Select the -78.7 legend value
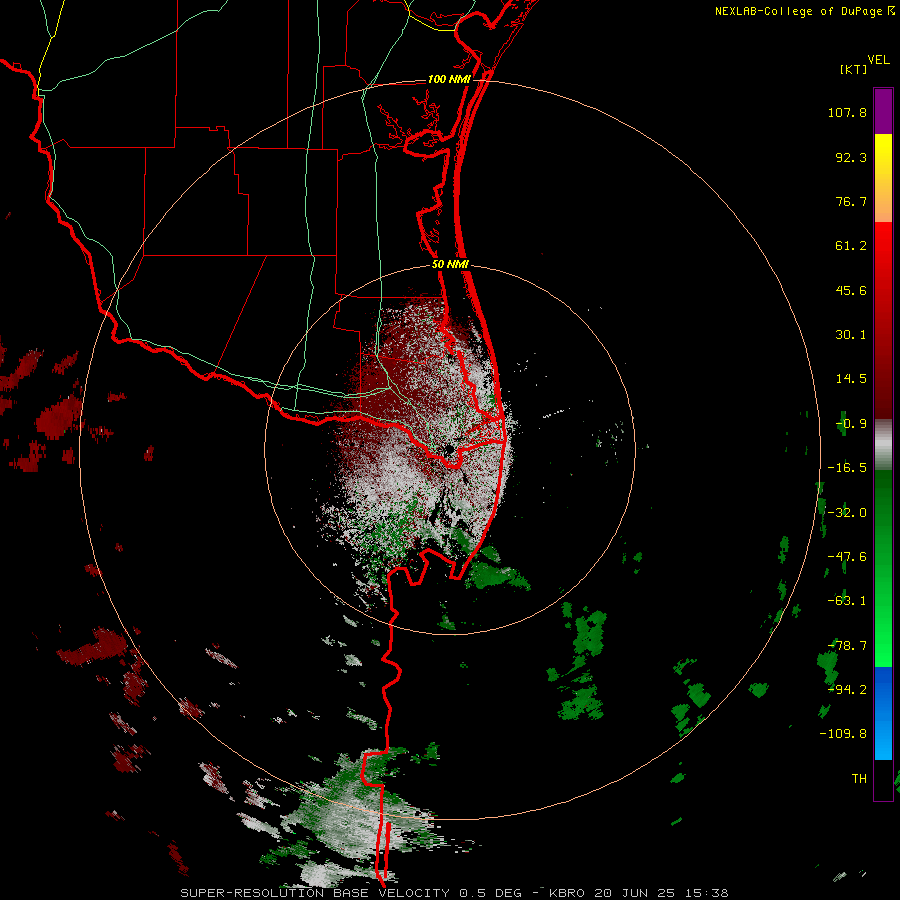The image size is (900, 900). pos(847,645)
